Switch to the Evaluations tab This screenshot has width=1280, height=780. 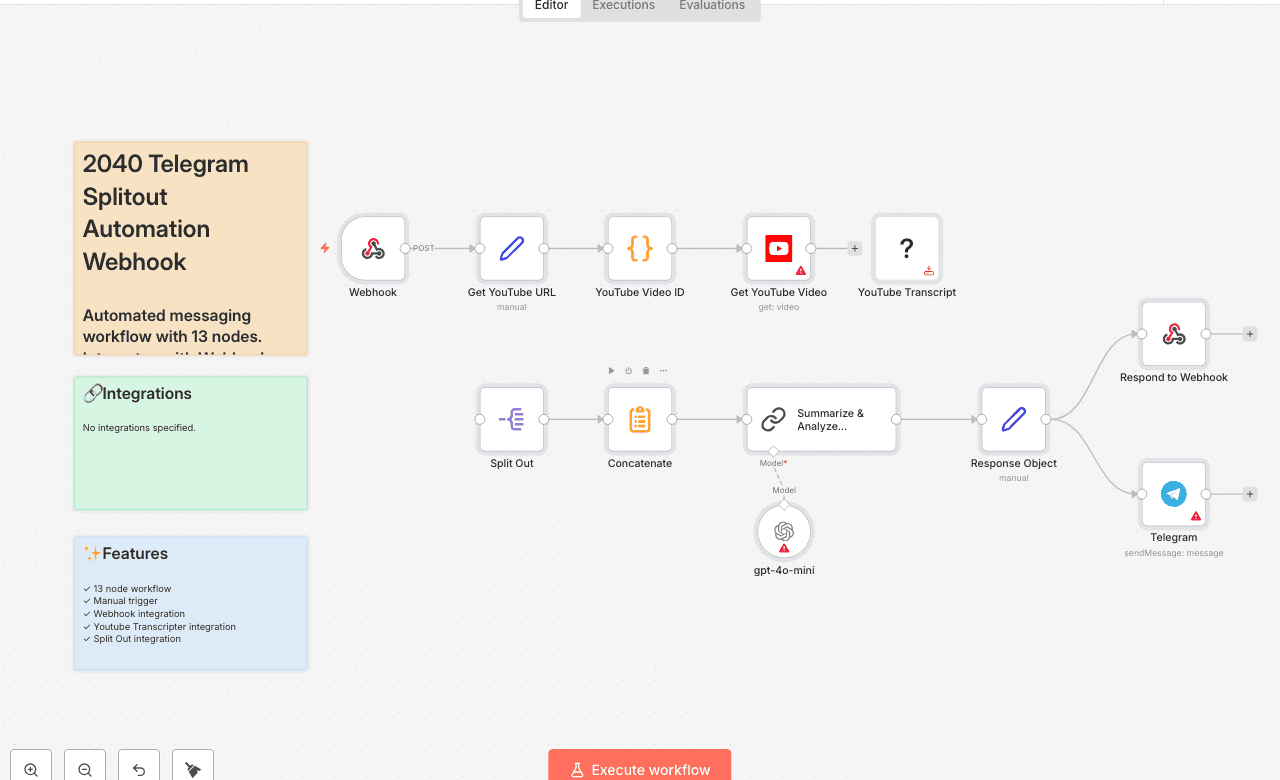[x=711, y=6]
